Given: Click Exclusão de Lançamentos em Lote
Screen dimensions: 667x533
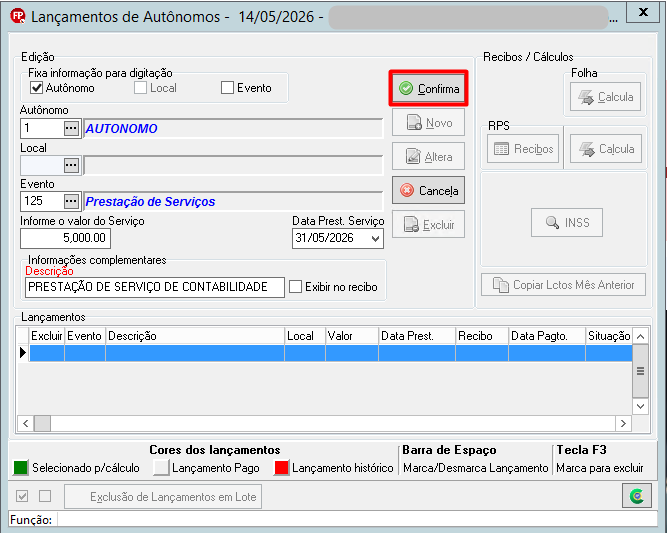Looking at the screenshot, I should pos(163,496).
